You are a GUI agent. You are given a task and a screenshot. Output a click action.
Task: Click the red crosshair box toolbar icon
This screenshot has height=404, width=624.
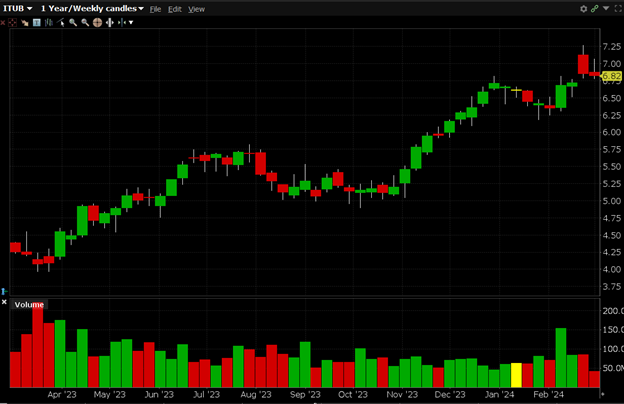13,23
